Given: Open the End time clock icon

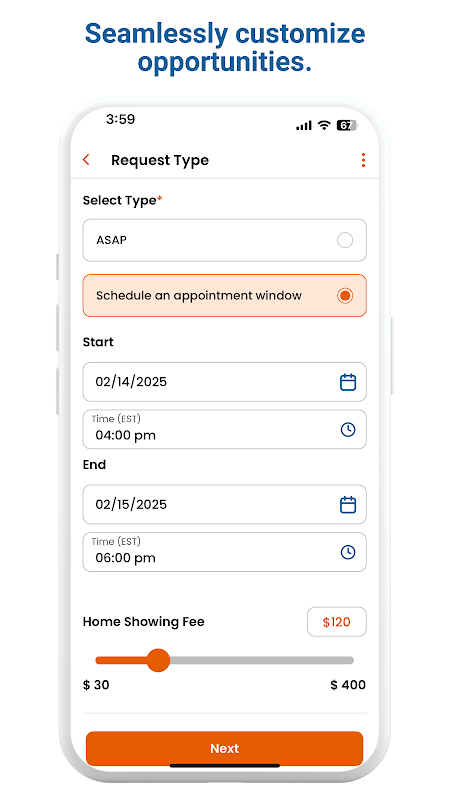Looking at the screenshot, I should [347, 552].
